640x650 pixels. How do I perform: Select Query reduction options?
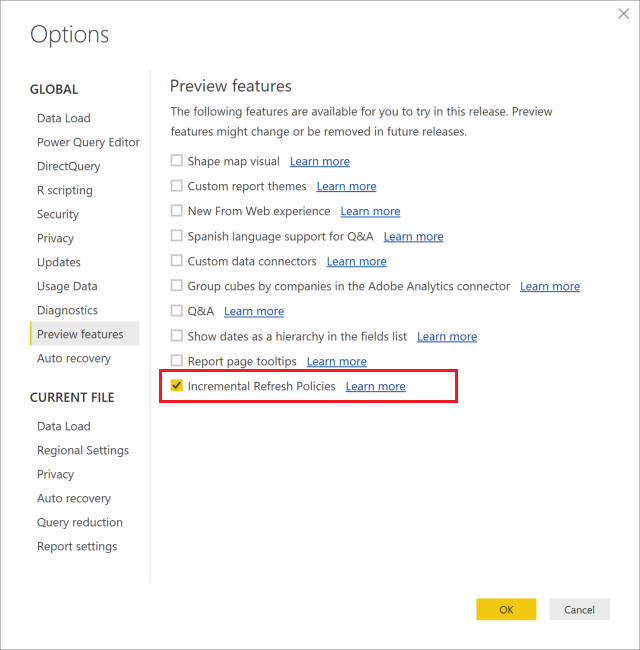(x=80, y=522)
